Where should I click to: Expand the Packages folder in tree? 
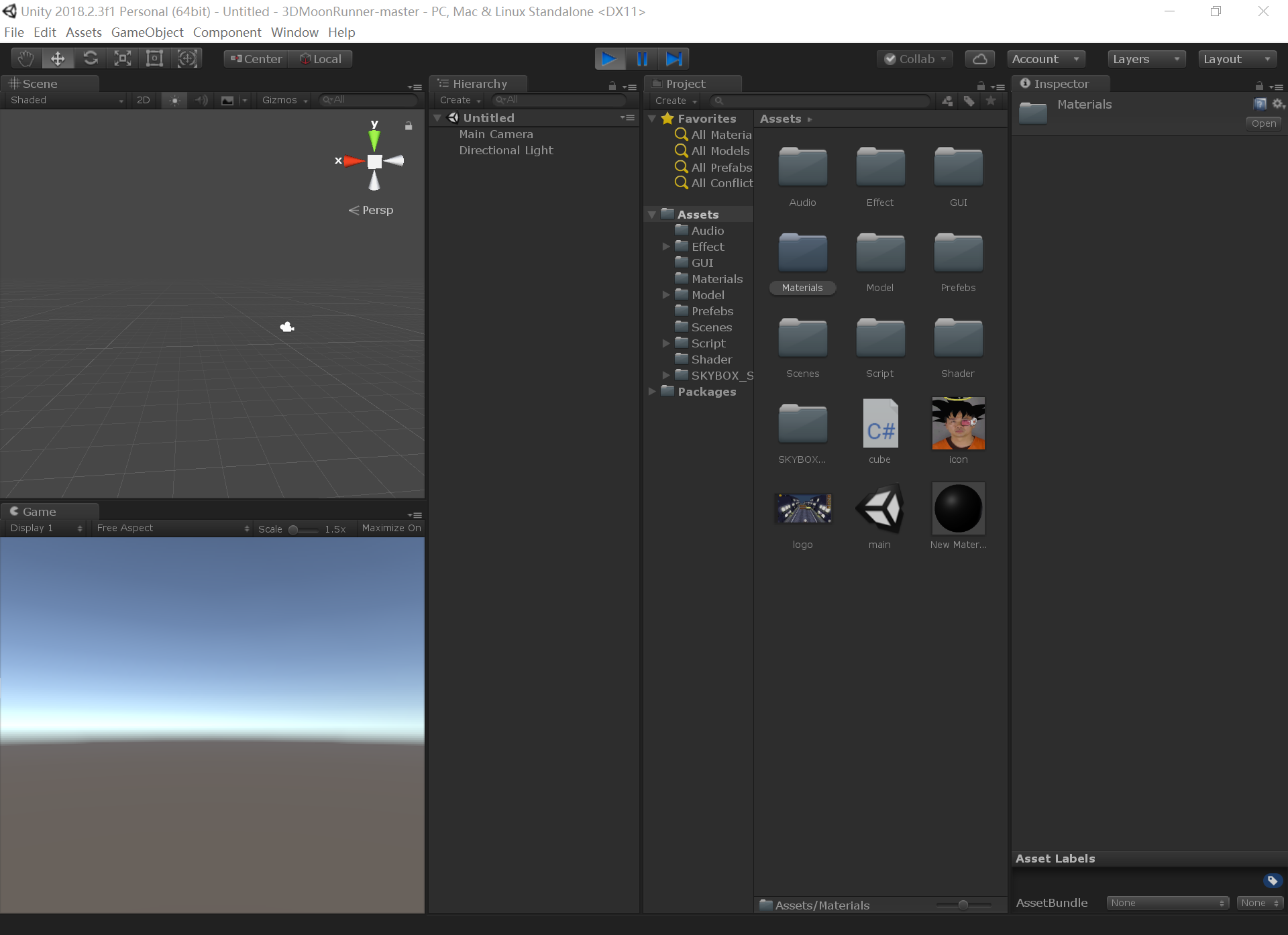pos(652,392)
